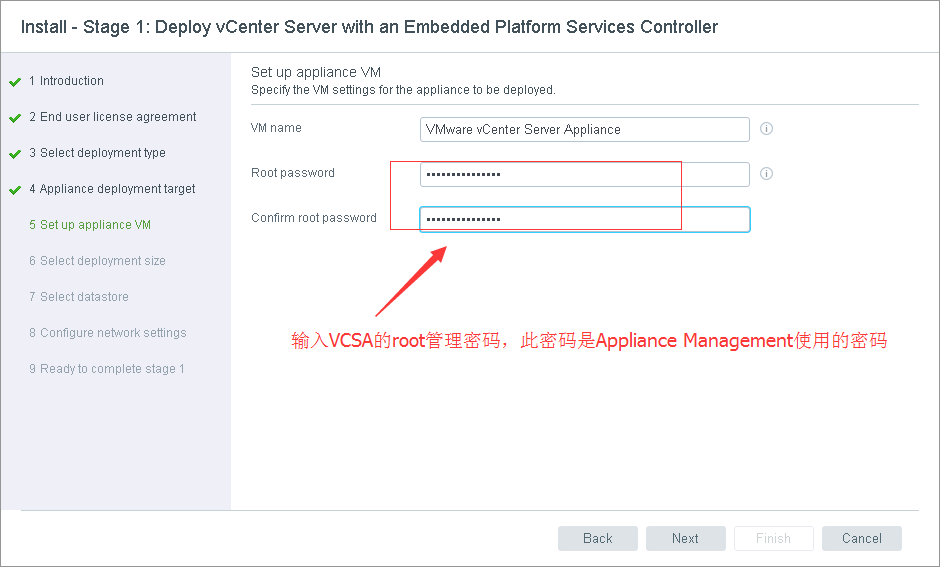Click the Back button
Viewport: 940px width, 567px height.
(x=598, y=538)
